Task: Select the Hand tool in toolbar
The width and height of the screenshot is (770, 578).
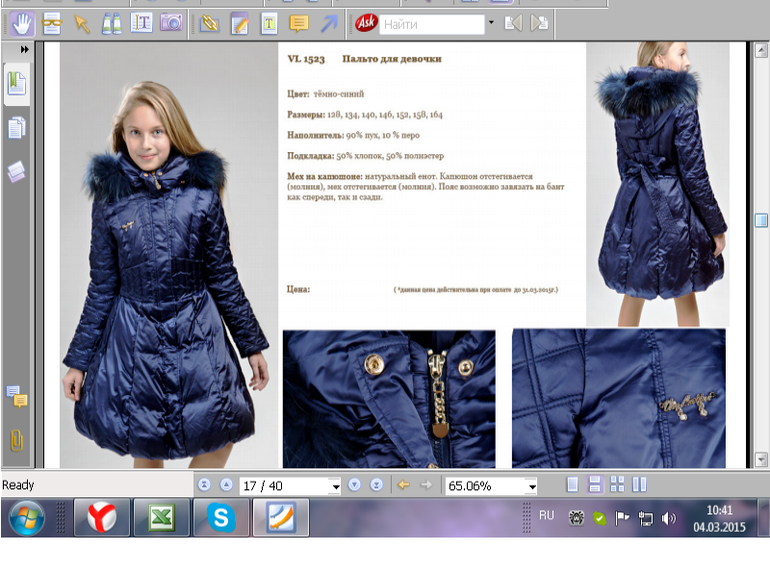Action: click(21, 23)
